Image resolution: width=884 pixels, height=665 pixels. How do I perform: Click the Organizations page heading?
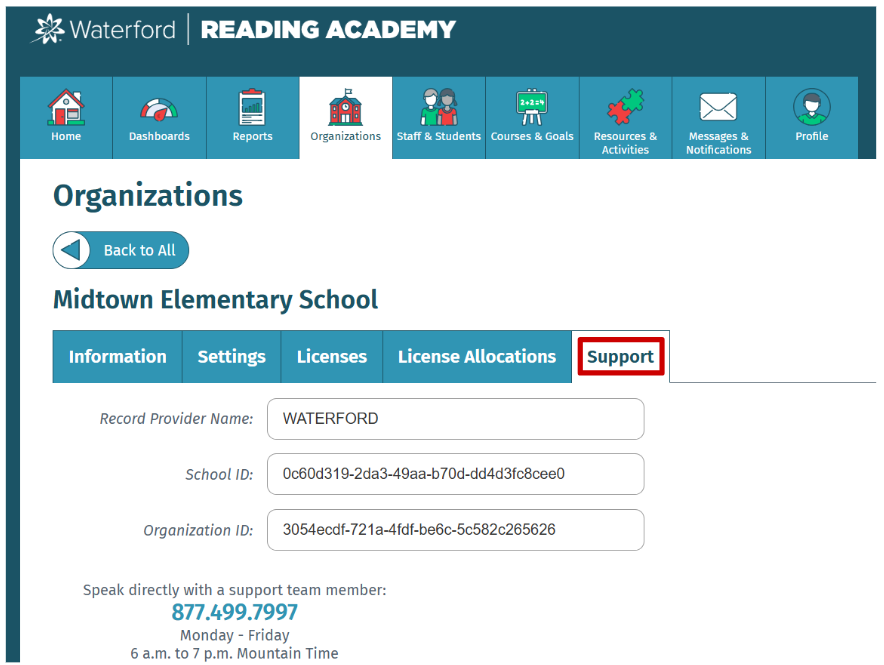[148, 196]
